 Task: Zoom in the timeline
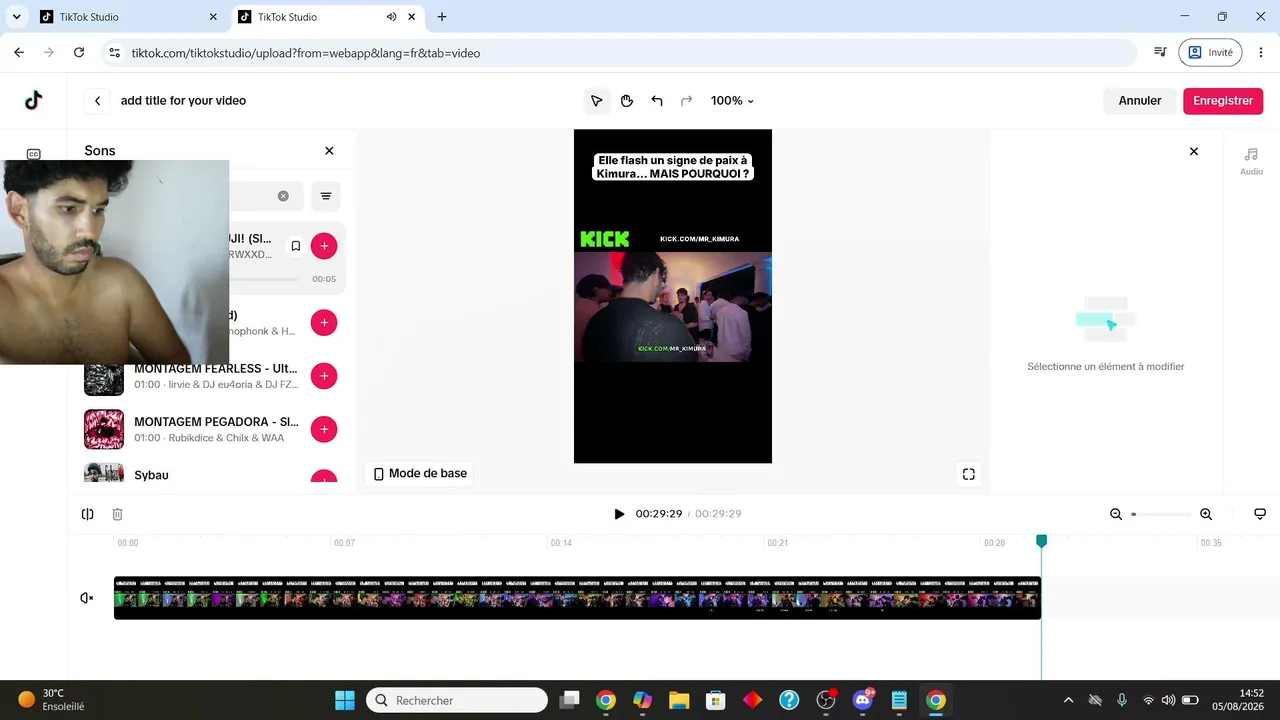pyautogui.click(x=1206, y=514)
